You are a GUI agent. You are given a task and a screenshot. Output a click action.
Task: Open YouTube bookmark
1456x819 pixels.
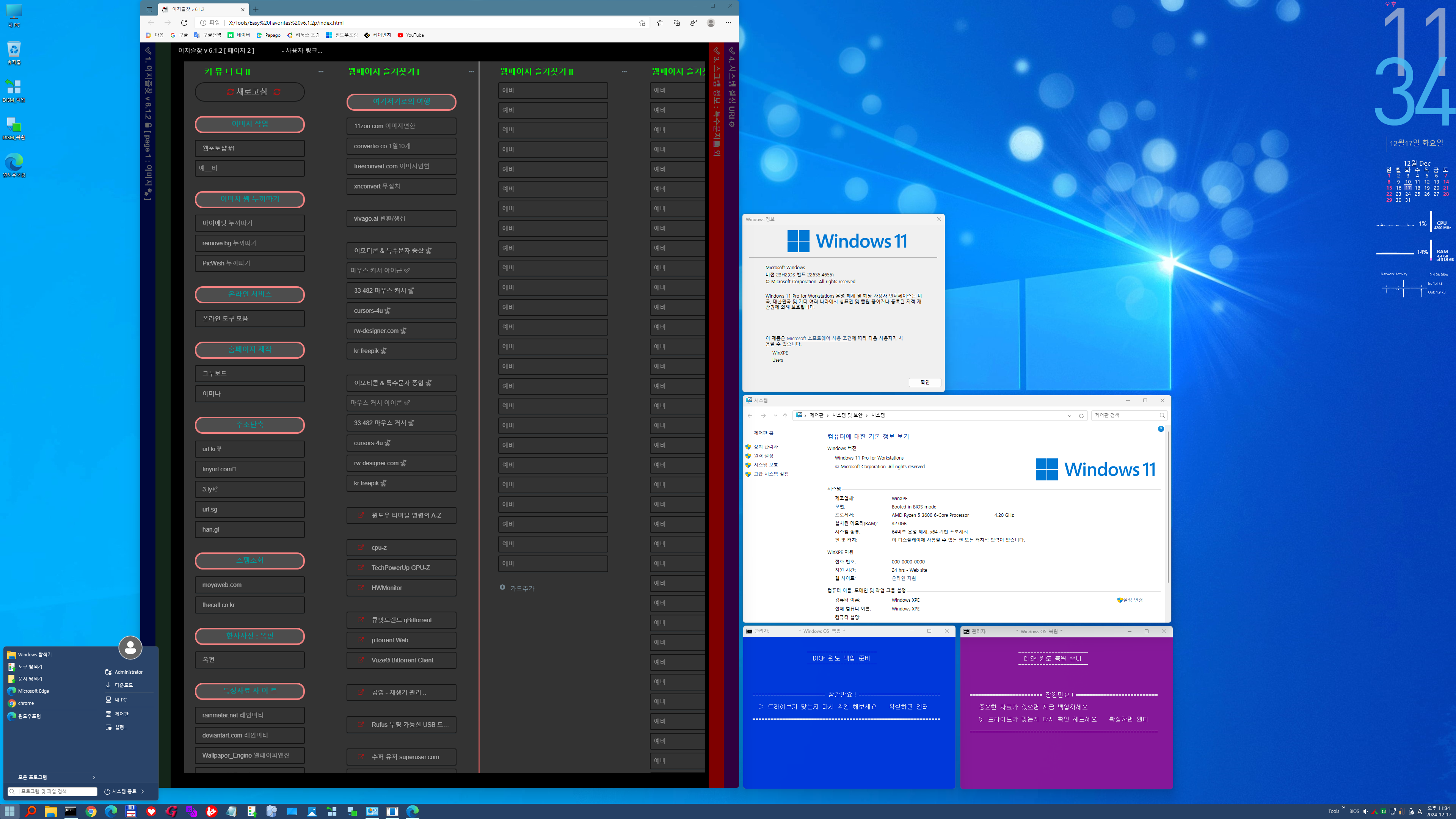click(x=410, y=35)
